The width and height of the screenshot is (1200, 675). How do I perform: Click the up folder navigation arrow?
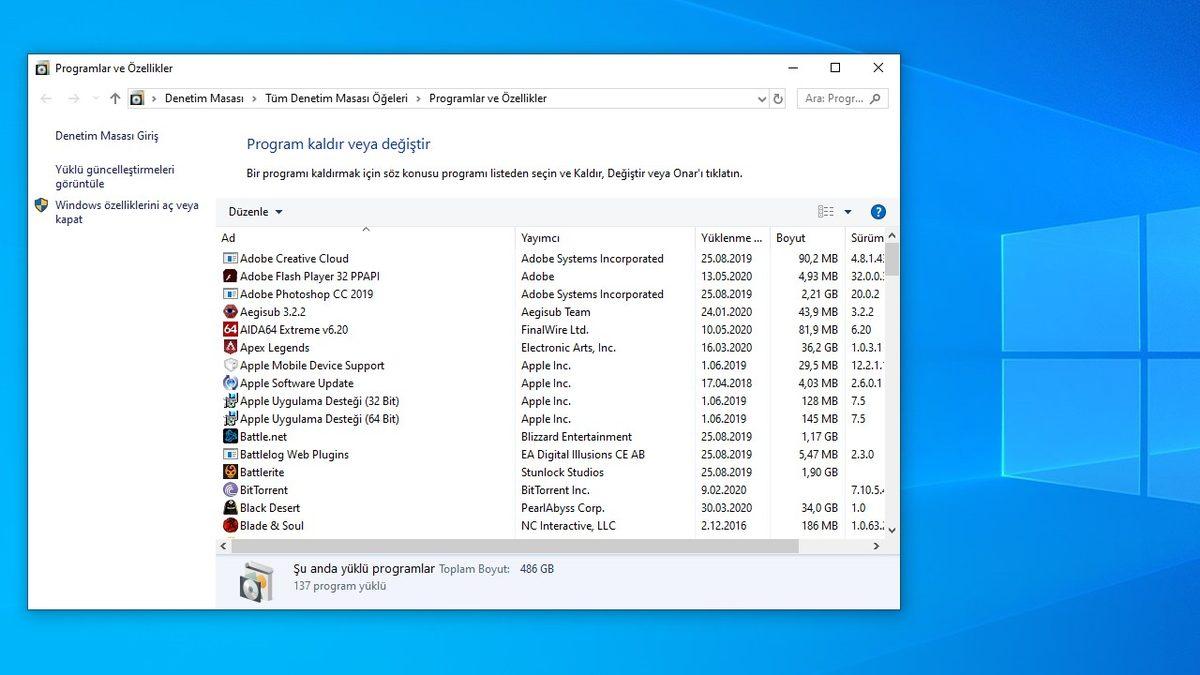pyautogui.click(x=114, y=98)
